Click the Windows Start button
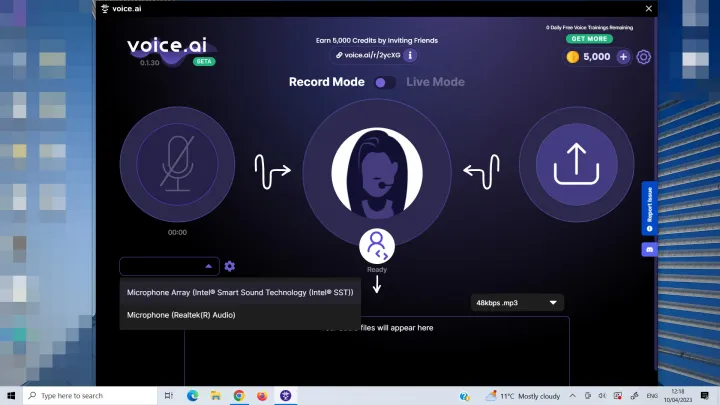The image size is (720, 405). point(11,395)
